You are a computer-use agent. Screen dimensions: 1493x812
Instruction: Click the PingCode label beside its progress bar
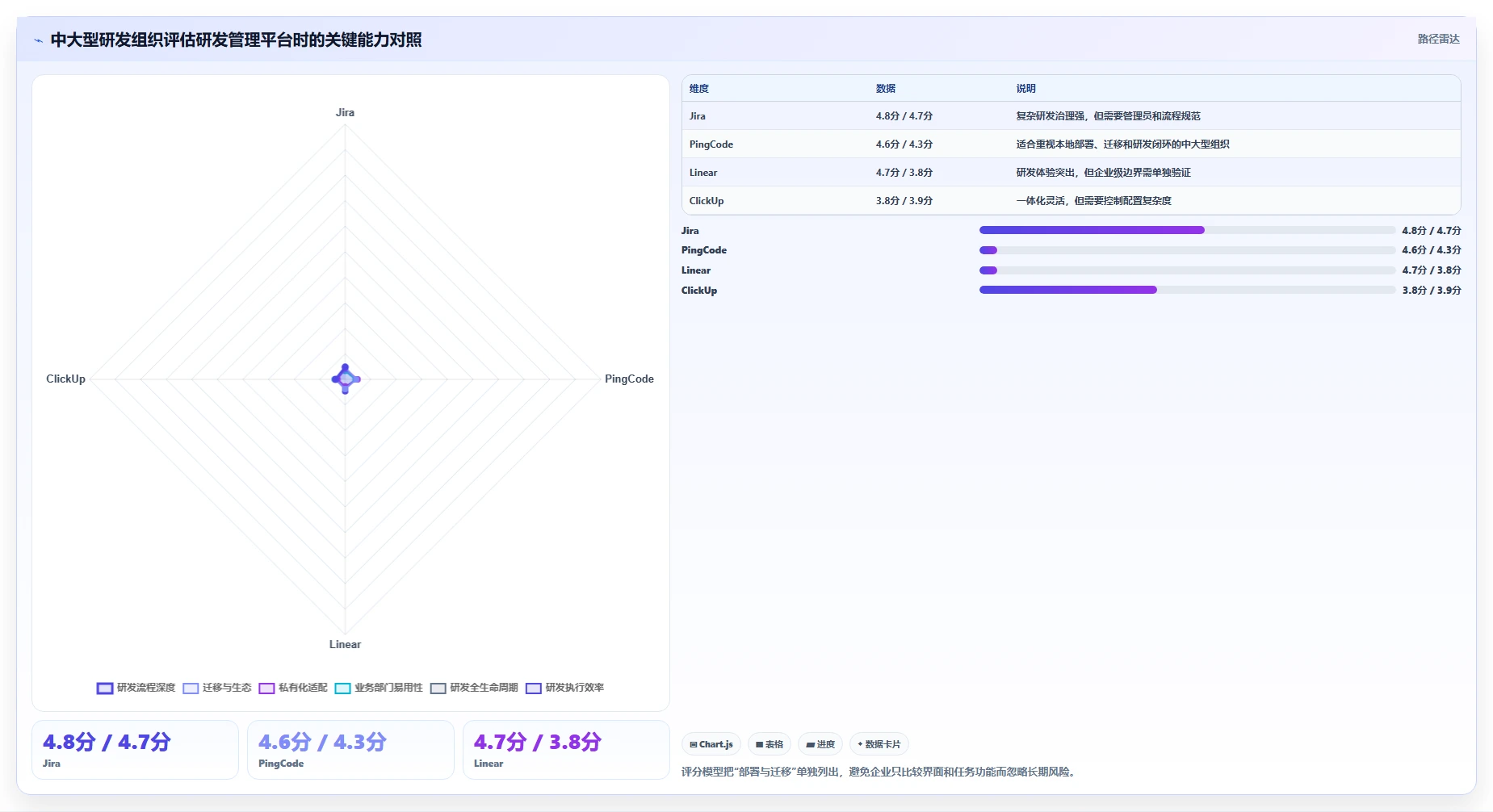(x=704, y=250)
